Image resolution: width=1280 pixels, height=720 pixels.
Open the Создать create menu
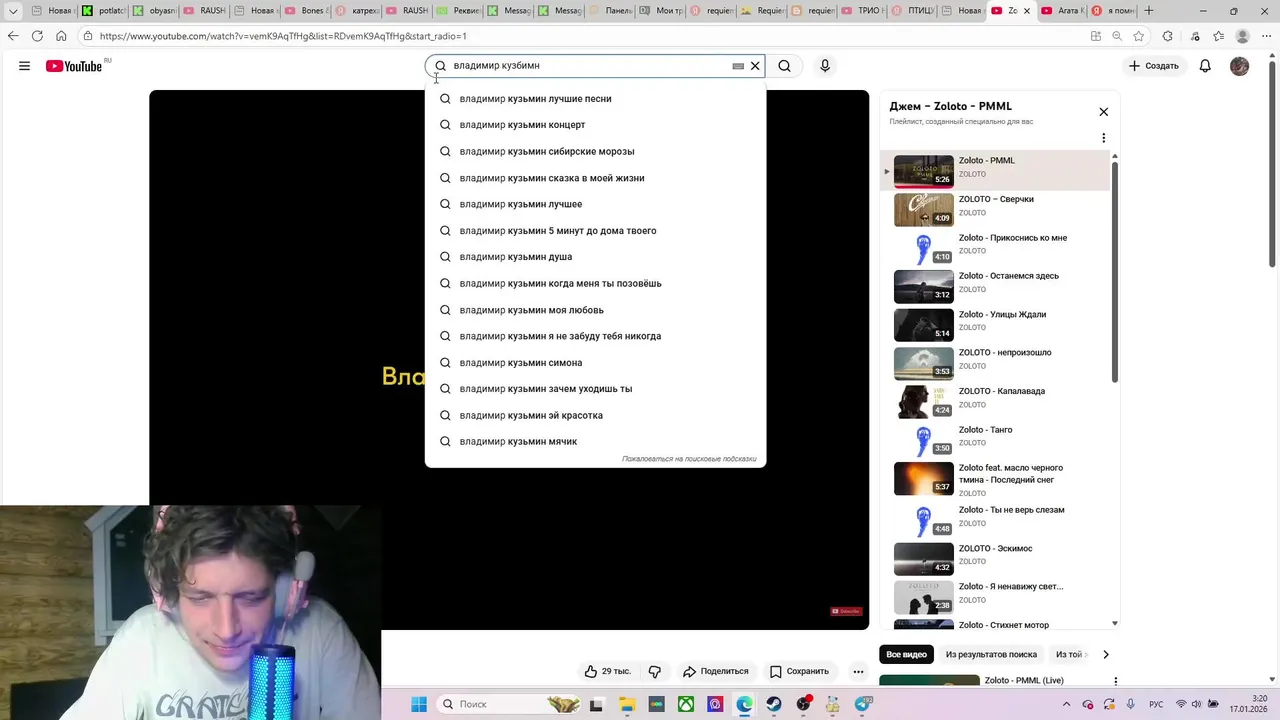(x=1154, y=66)
